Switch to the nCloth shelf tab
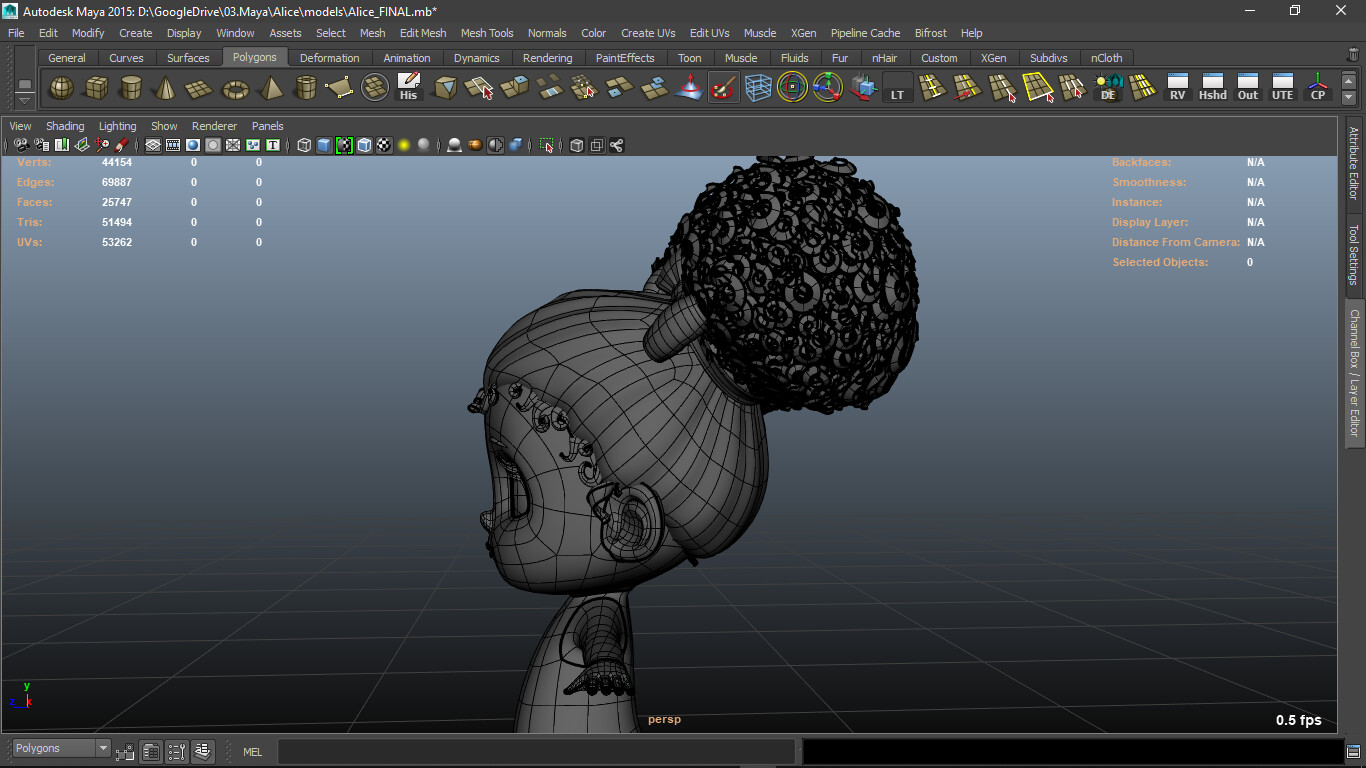The height and width of the screenshot is (768, 1366). [x=1106, y=58]
